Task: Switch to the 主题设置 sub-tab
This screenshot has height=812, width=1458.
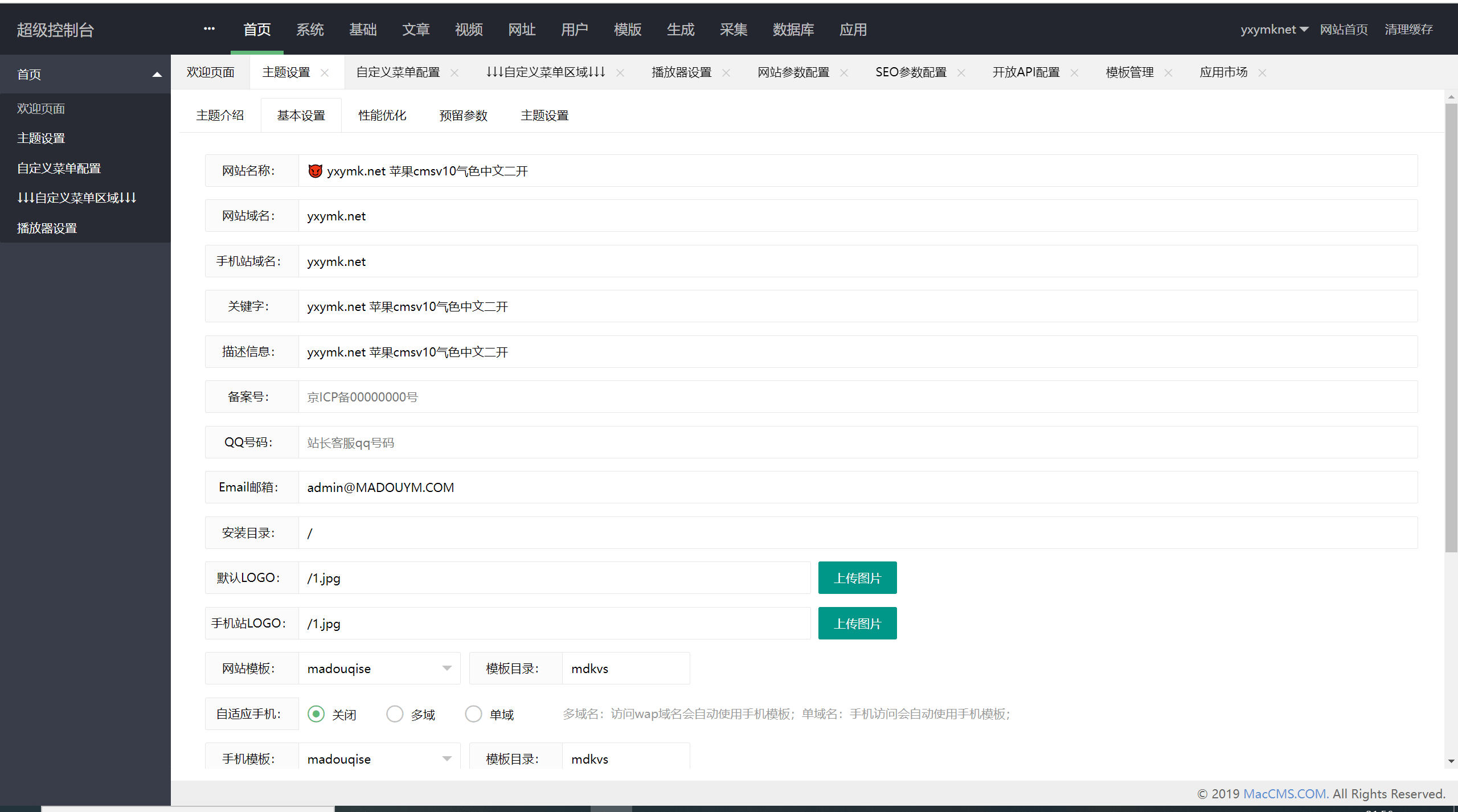Action: pyautogui.click(x=544, y=116)
